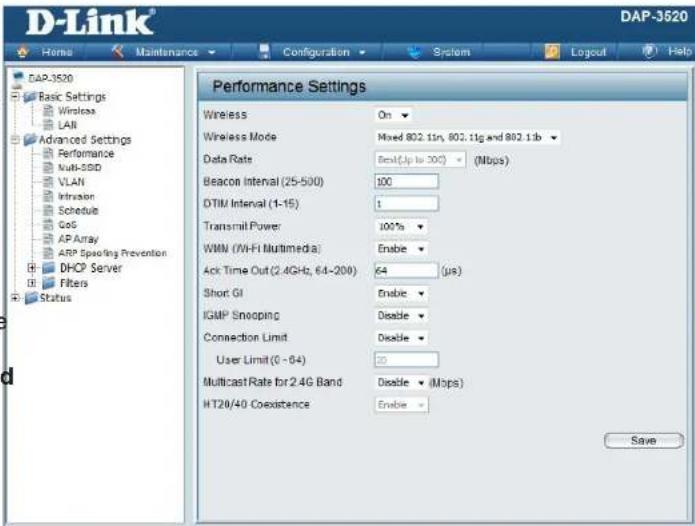Open the HT20/40 Coexistence dropdown
The height and width of the screenshot is (526, 695).
click(x=401, y=405)
